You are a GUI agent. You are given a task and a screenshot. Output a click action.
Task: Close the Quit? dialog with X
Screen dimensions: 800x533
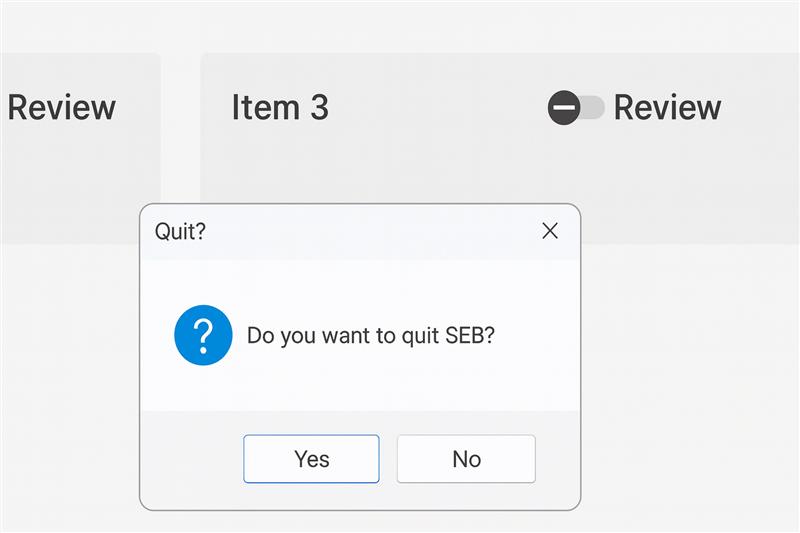(x=550, y=231)
